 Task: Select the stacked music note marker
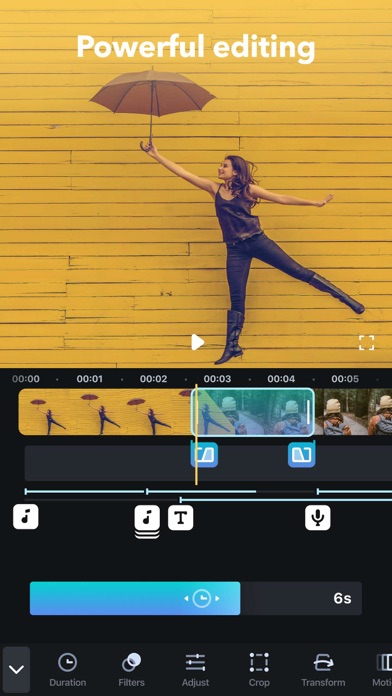point(147,519)
